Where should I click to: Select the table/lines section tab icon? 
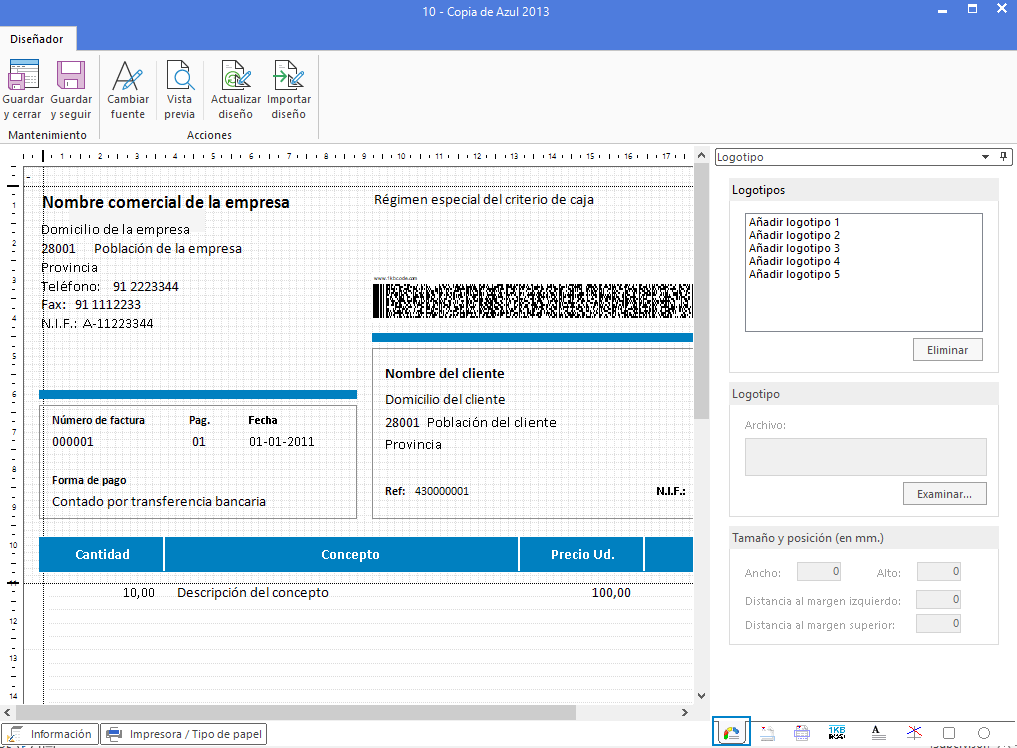click(x=802, y=733)
